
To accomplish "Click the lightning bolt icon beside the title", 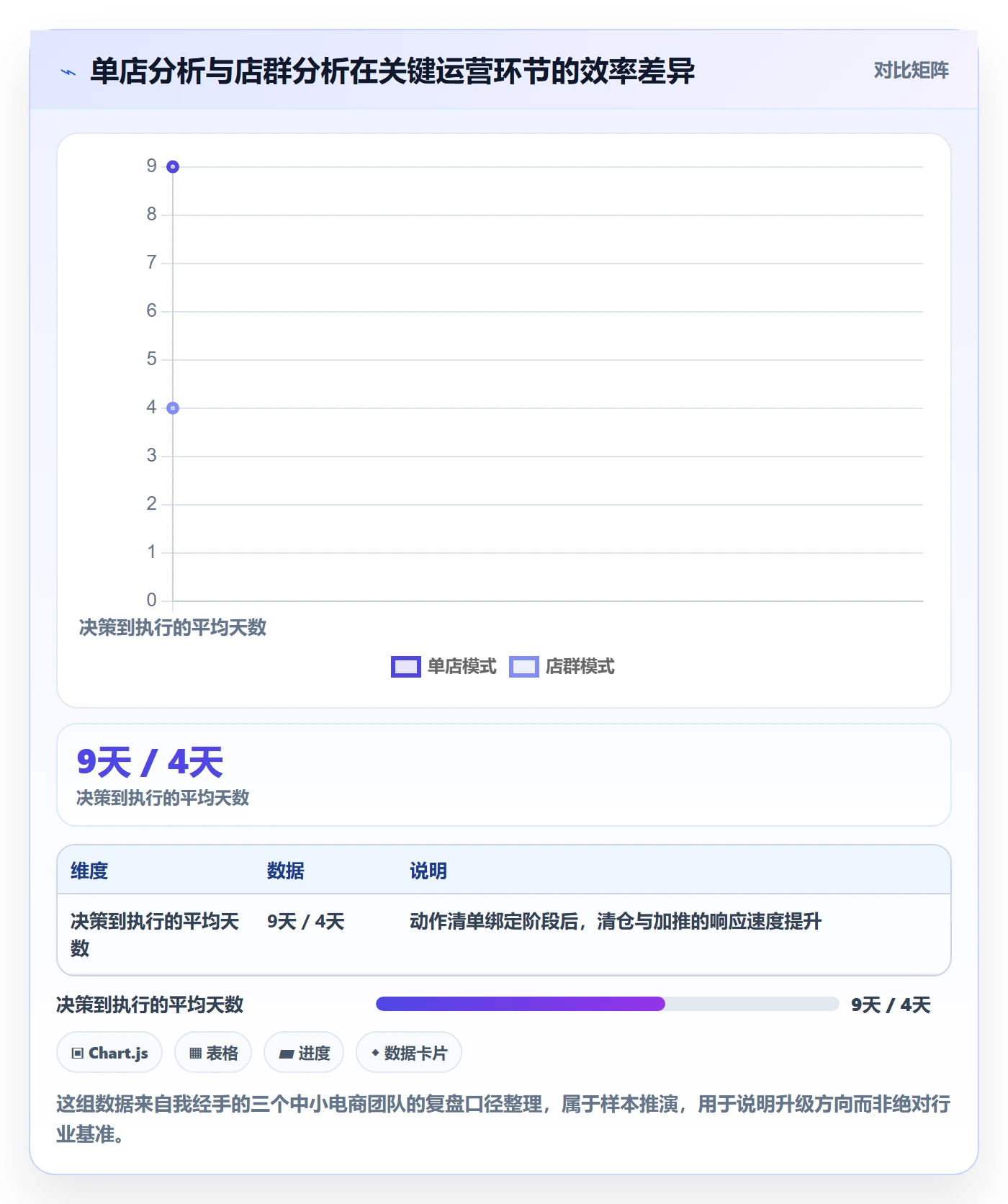I will [x=68, y=72].
